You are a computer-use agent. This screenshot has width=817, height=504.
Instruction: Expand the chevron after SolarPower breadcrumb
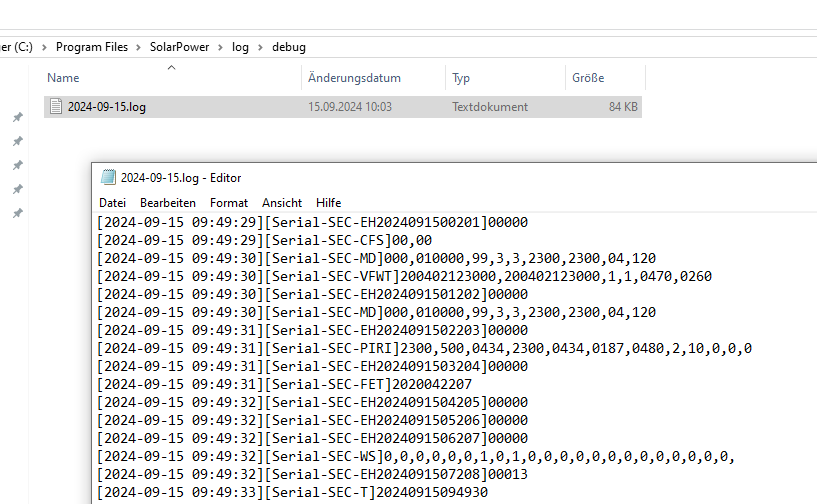(221, 47)
